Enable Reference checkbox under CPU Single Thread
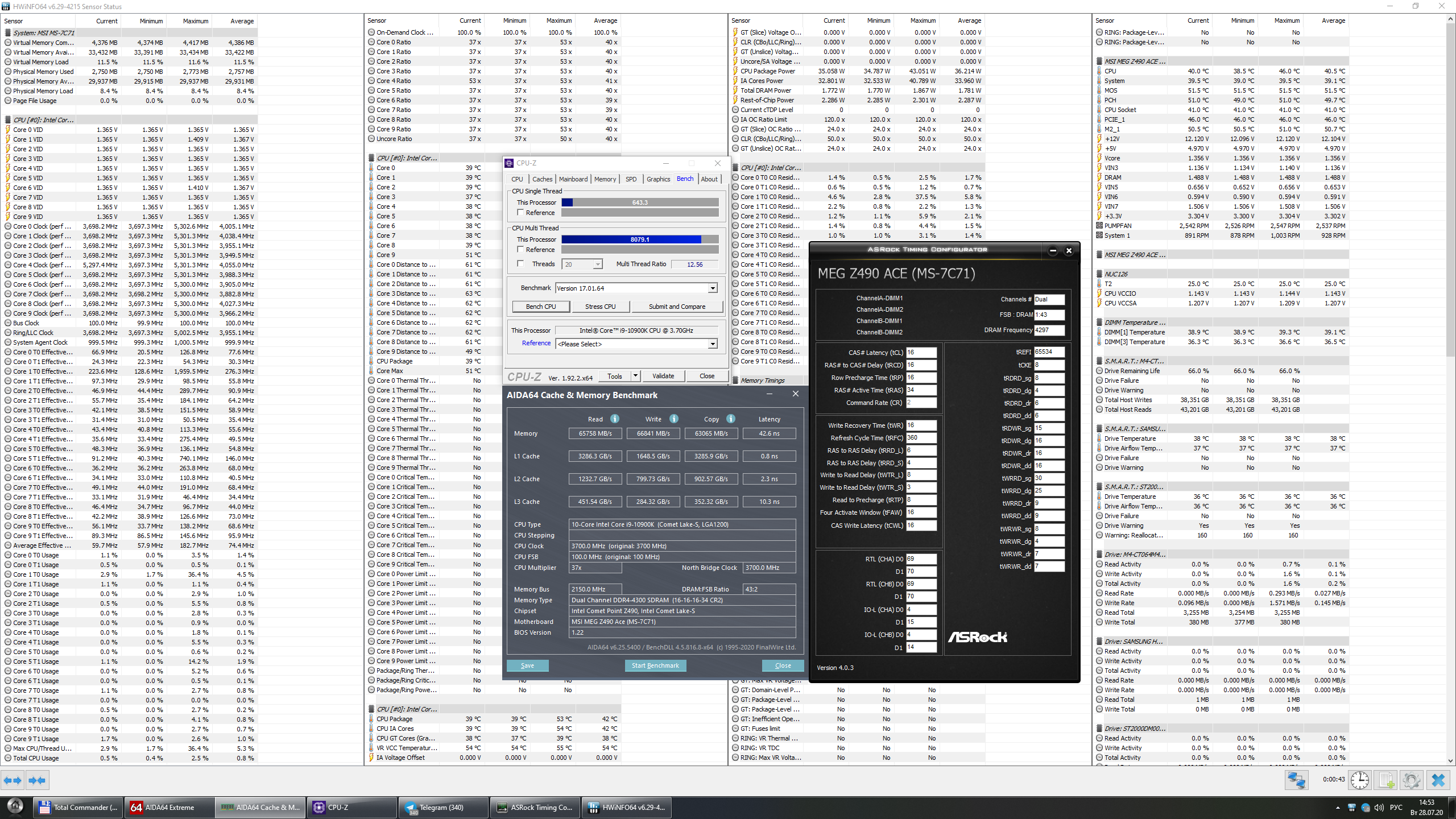Screen dimensions: 1456x819 pos(520,213)
